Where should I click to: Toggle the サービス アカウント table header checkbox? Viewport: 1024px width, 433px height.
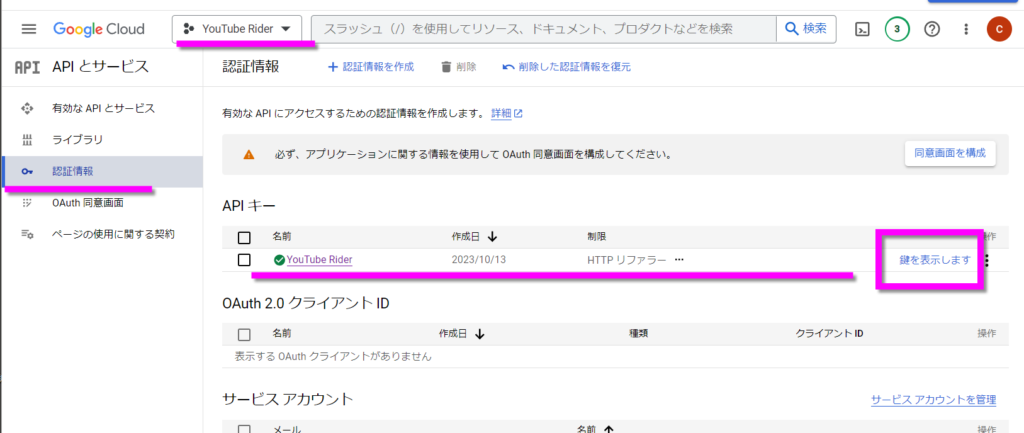[244, 429]
